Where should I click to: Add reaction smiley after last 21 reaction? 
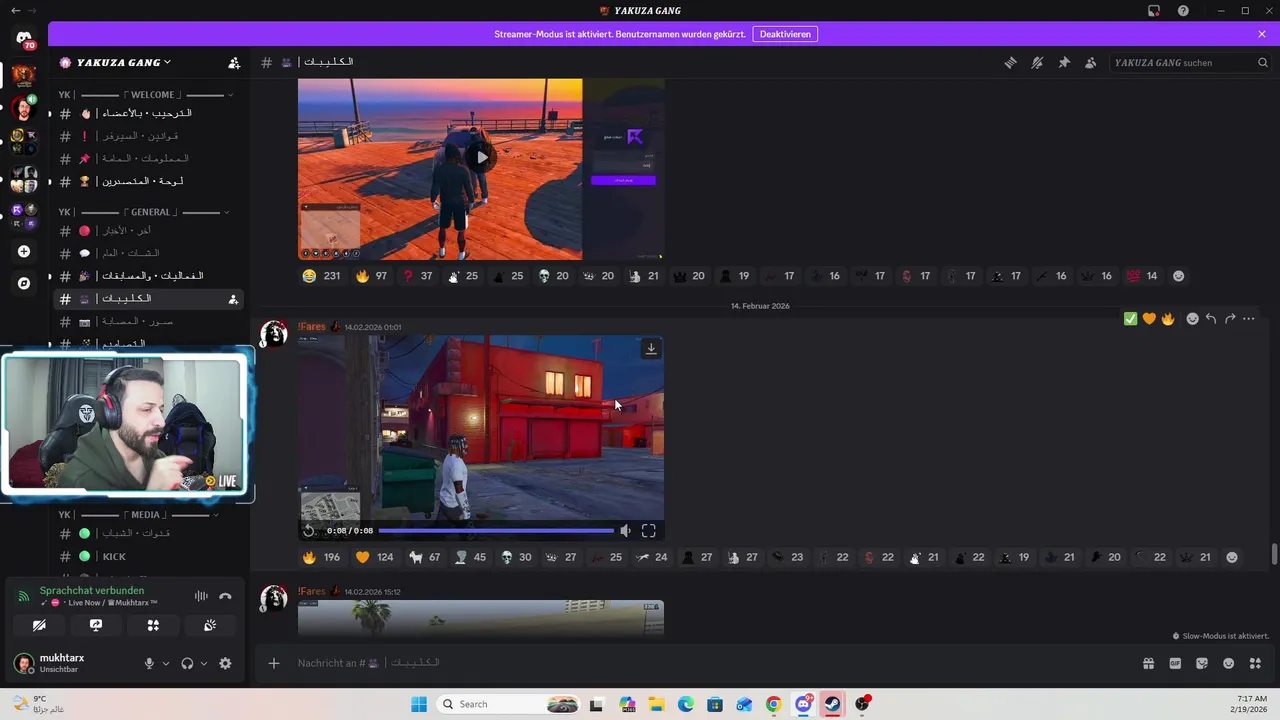coord(1232,557)
